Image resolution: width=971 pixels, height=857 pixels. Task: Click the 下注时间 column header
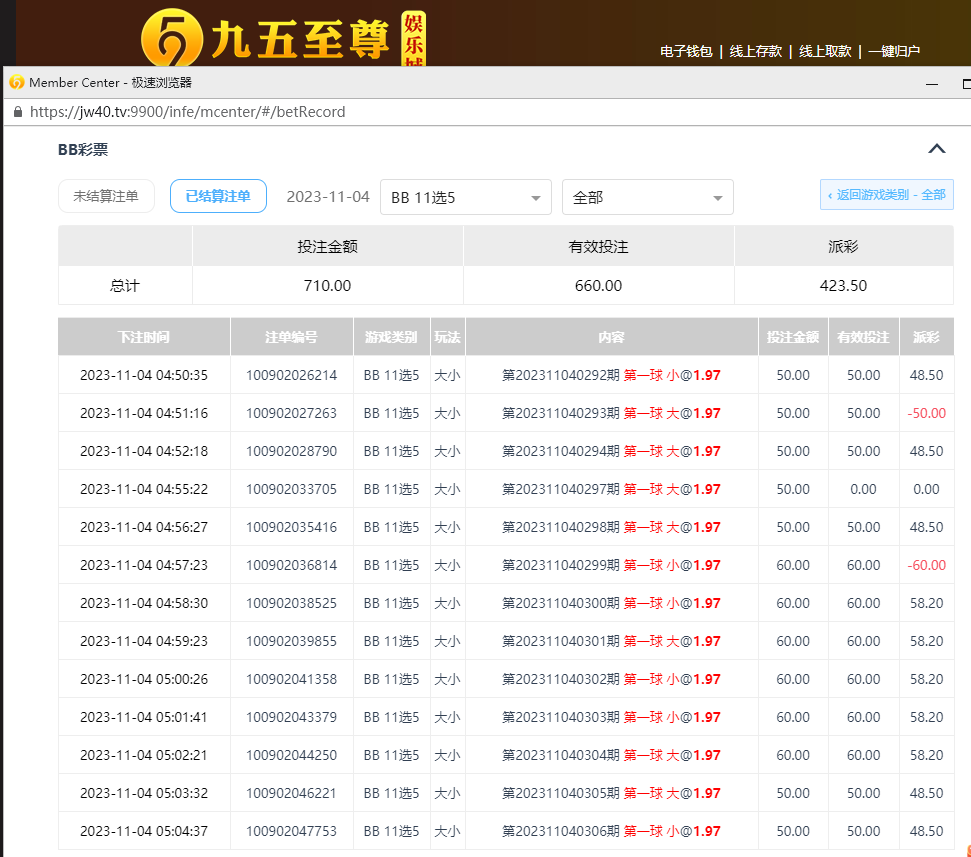click(144, 337)
